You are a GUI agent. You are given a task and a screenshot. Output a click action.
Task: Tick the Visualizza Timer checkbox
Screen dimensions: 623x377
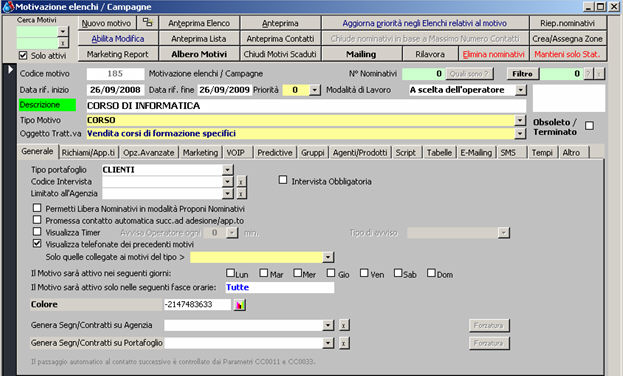click(x=37, y=232)
